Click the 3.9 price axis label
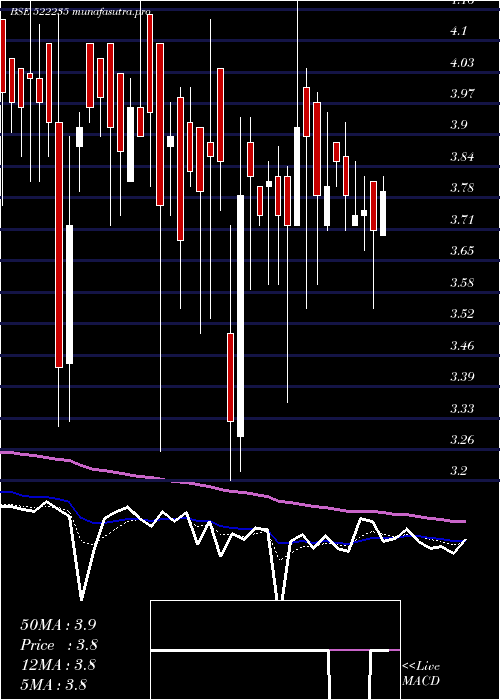 pyautogui.click(x=458, y=125)
